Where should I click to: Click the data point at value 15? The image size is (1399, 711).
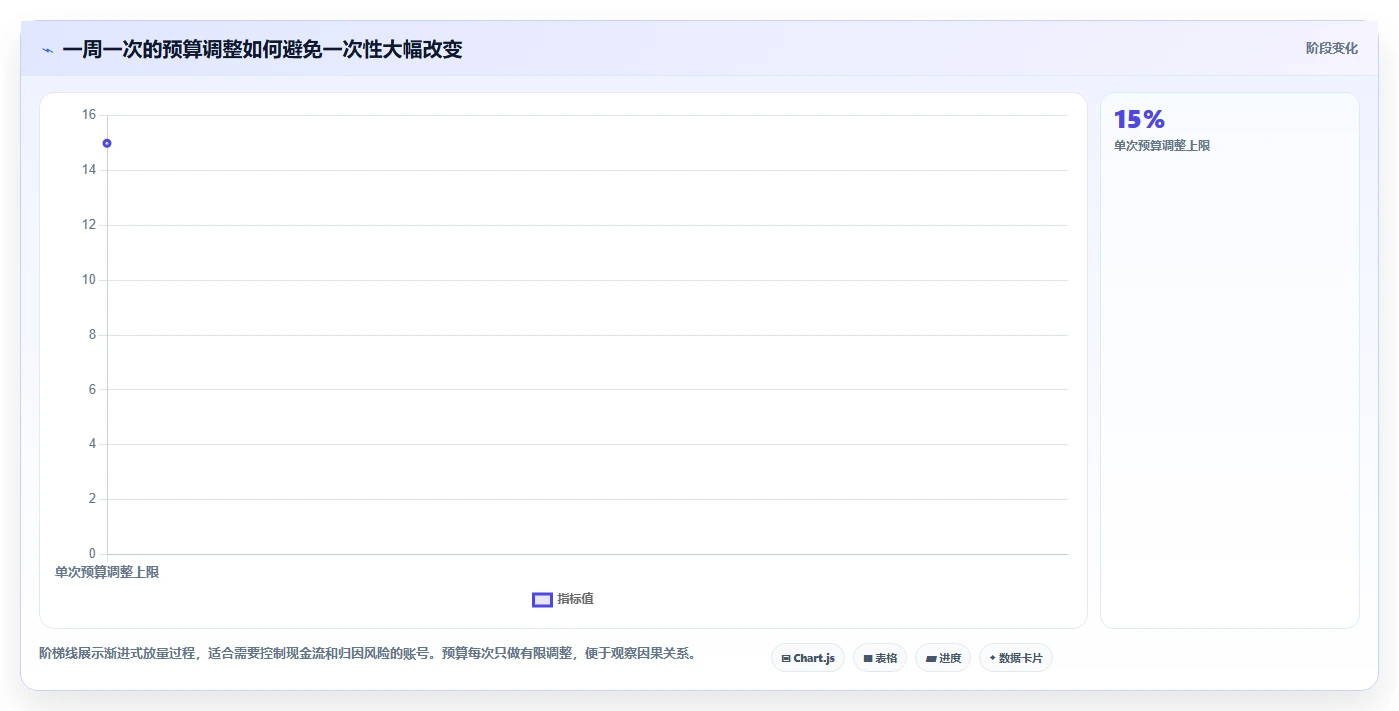(x=107, y=143)
